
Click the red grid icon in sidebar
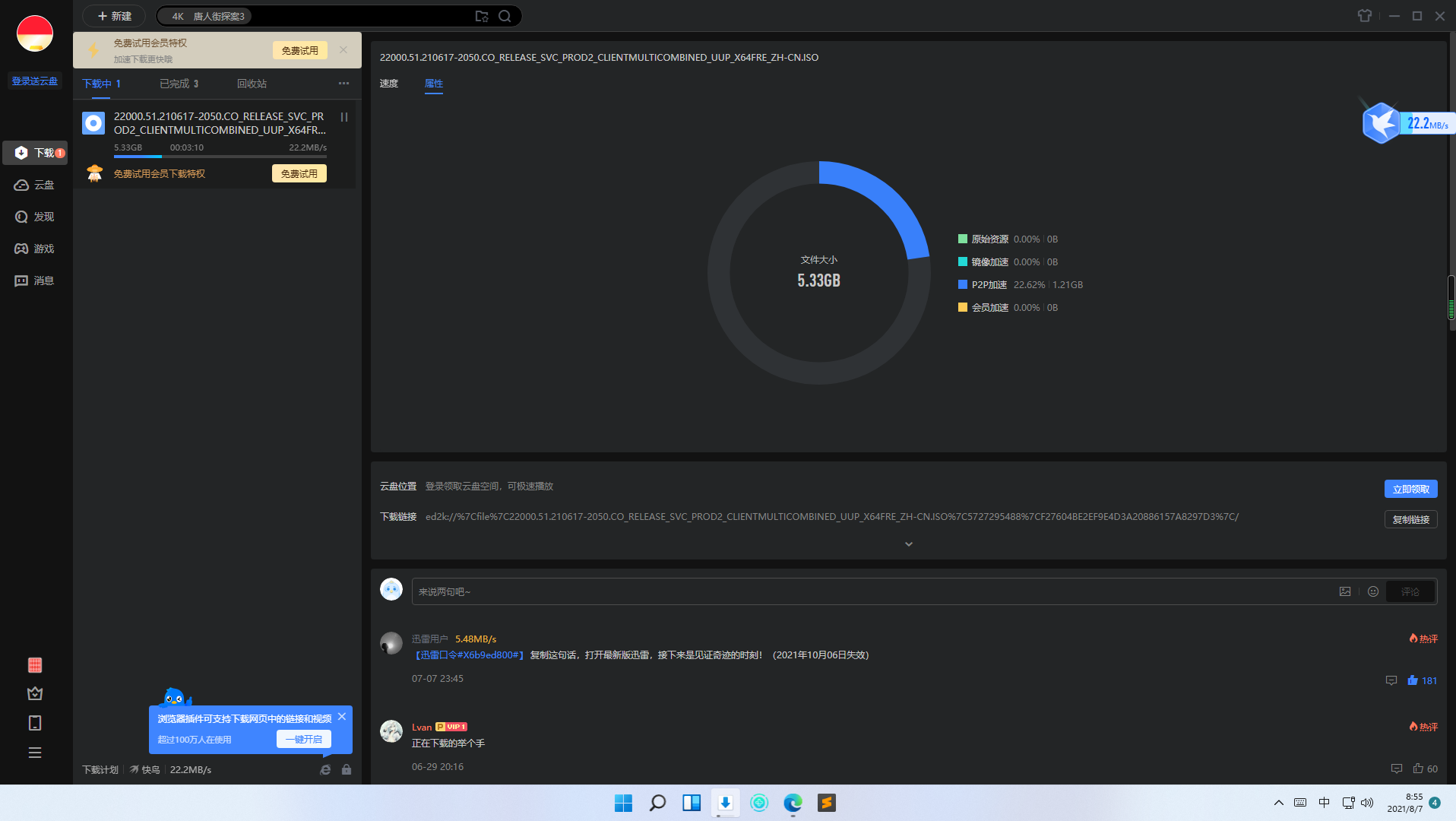[35, 665]
